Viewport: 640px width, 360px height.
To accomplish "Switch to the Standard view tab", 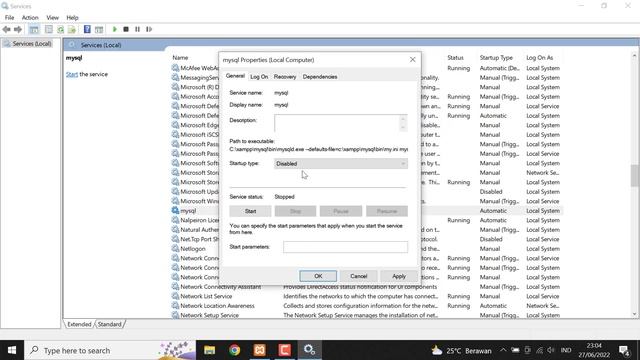I will (x=109, y=324).
